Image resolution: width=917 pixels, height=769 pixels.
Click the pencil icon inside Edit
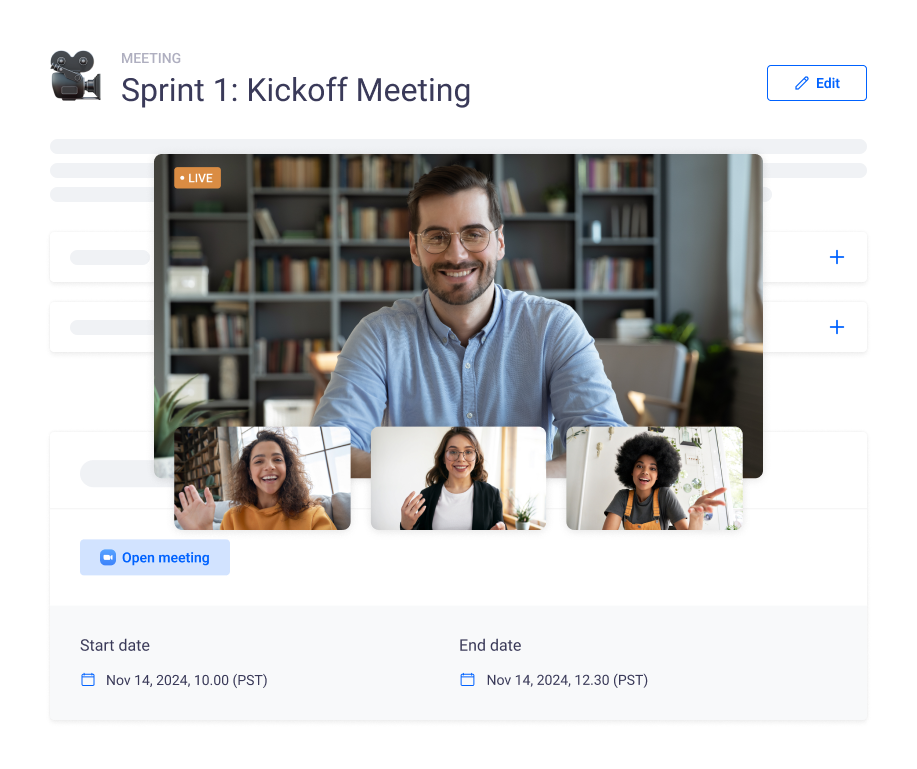coord(801,83)
